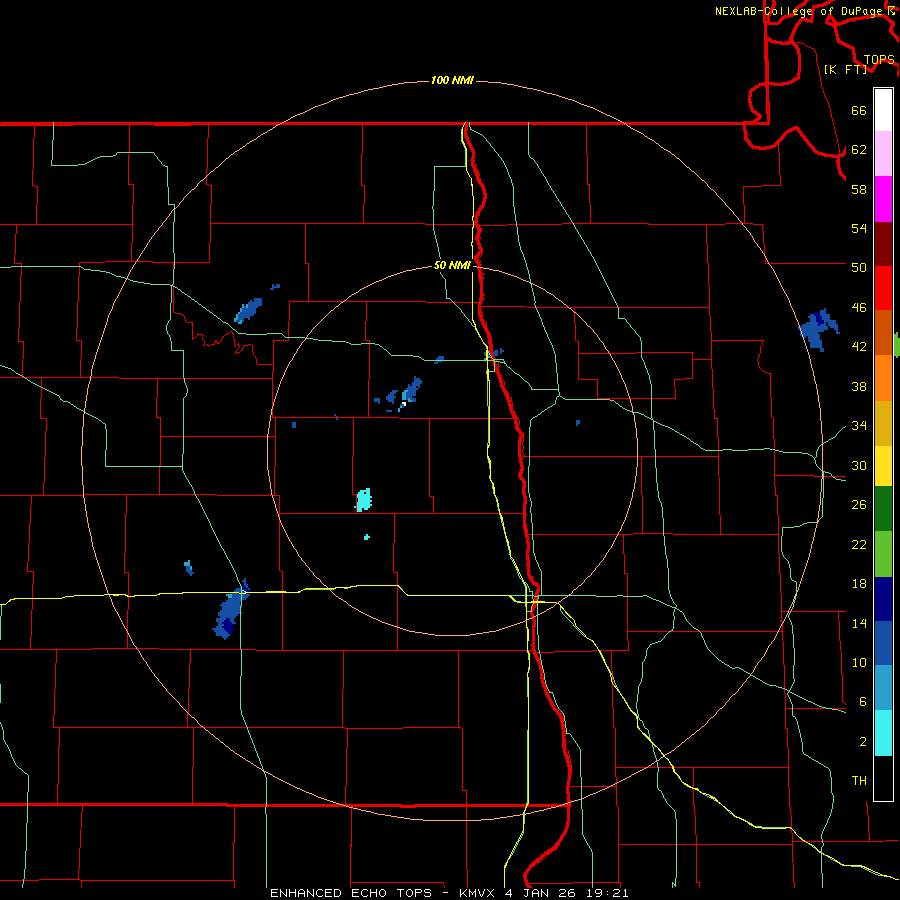The height and width of the screenshot is (900, 900).
Task: Click the 54 value on the legend
Action: [859, 228]
